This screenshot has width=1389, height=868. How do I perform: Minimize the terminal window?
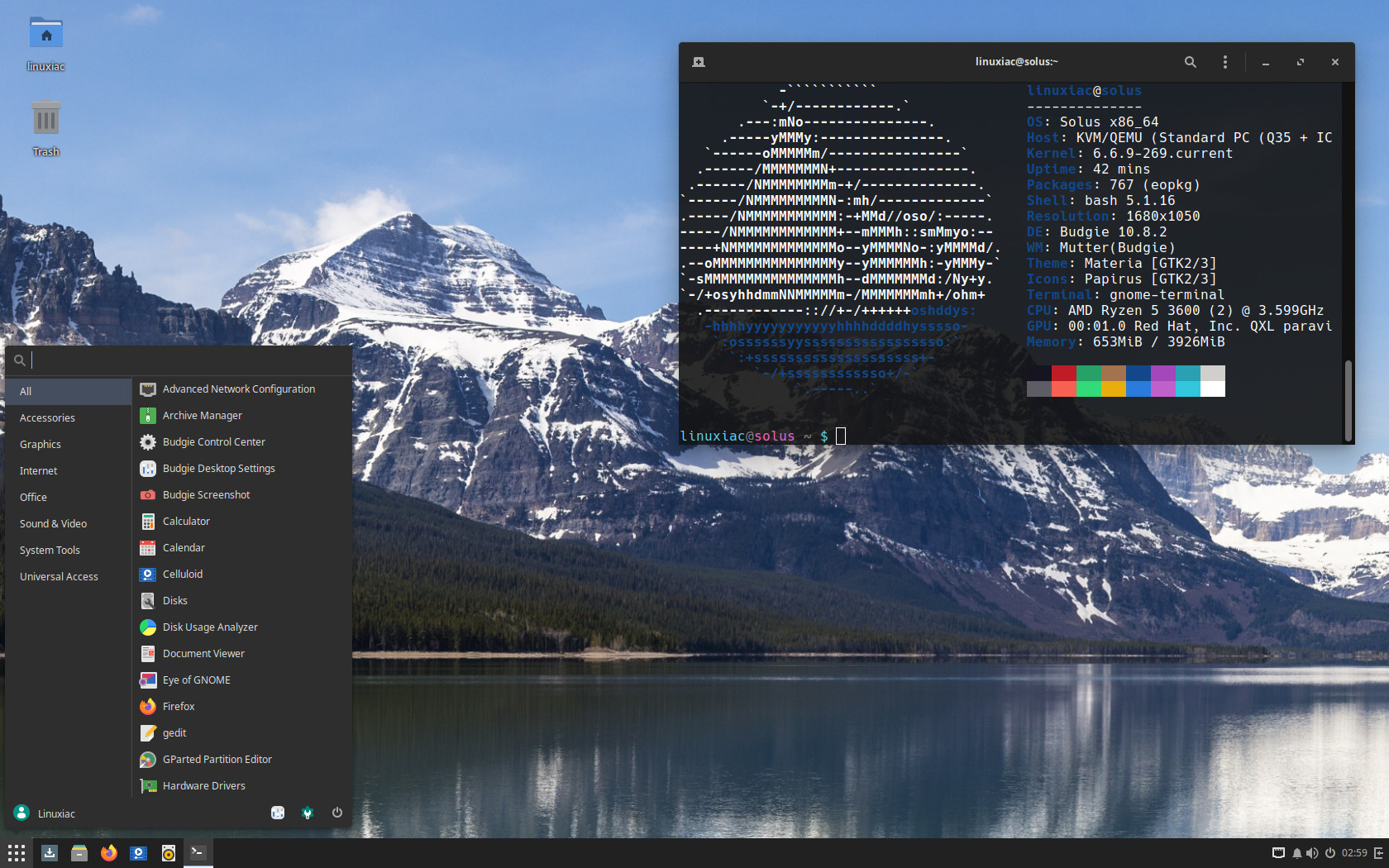[1265, 62]
